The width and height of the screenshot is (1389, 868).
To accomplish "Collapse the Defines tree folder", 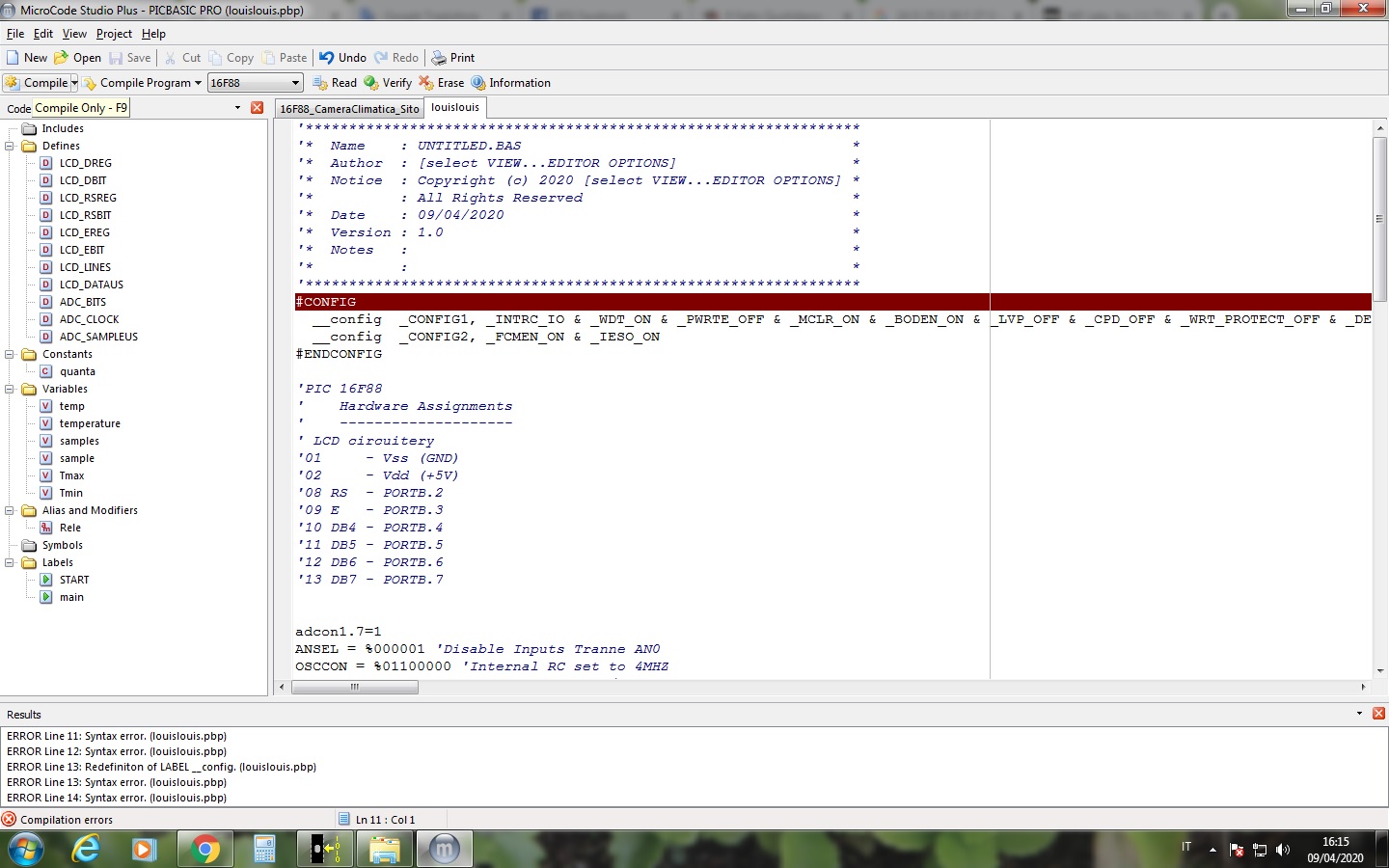I will (x=10, y=147).
